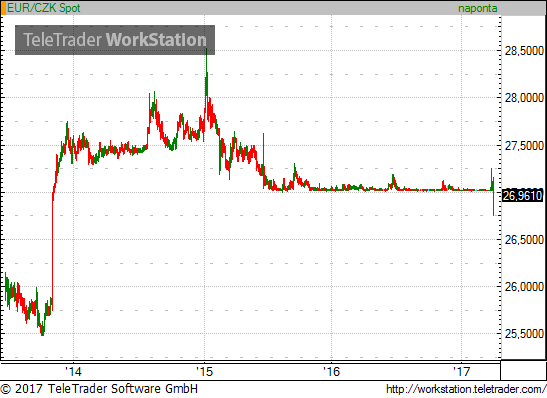Screen dimensions: 547x398
Task: Click the 27,5000 price axis label
Action: (x=524, y=145)
